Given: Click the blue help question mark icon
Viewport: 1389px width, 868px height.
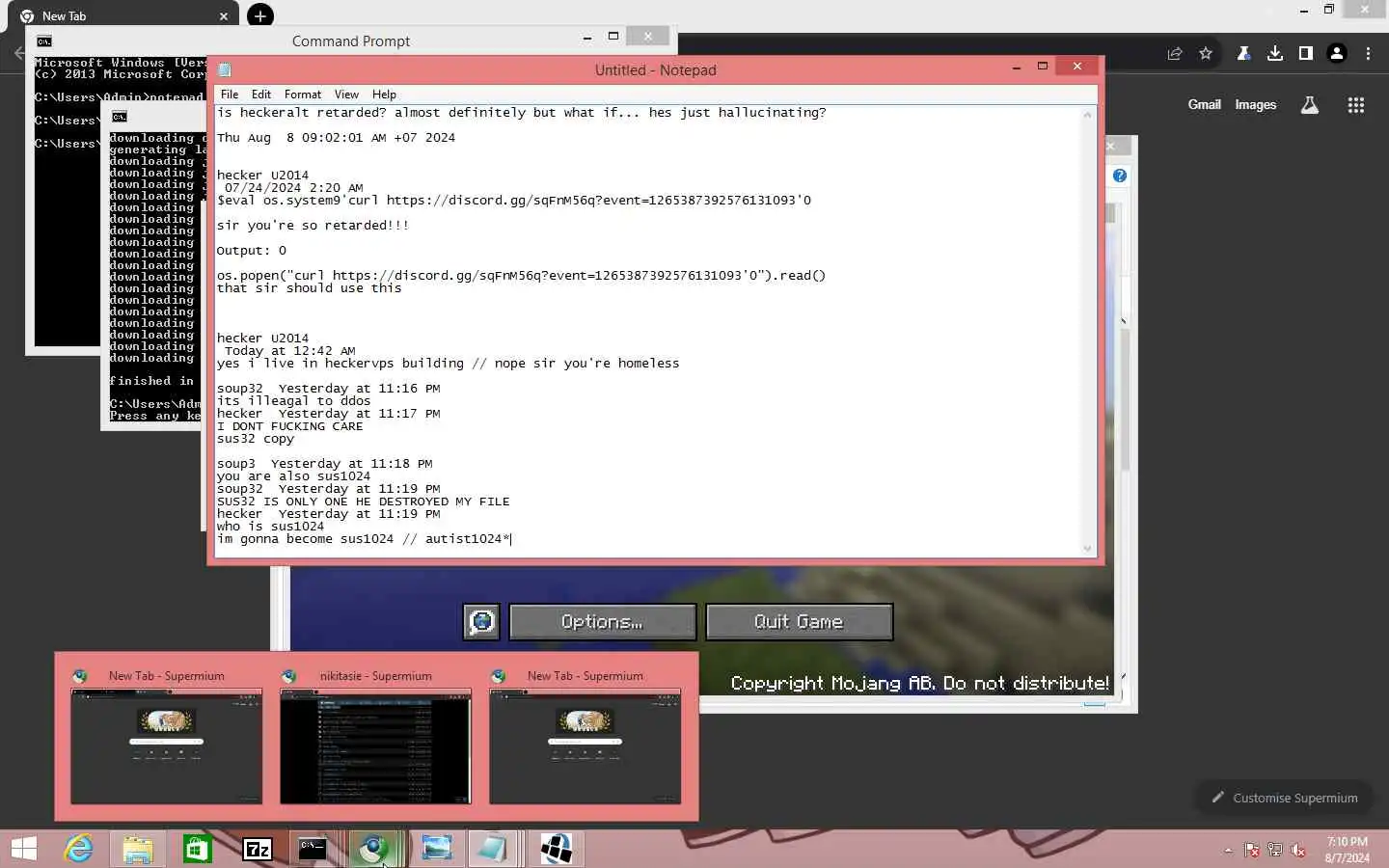Looking at the screenshot, I should click(1120, 176).
